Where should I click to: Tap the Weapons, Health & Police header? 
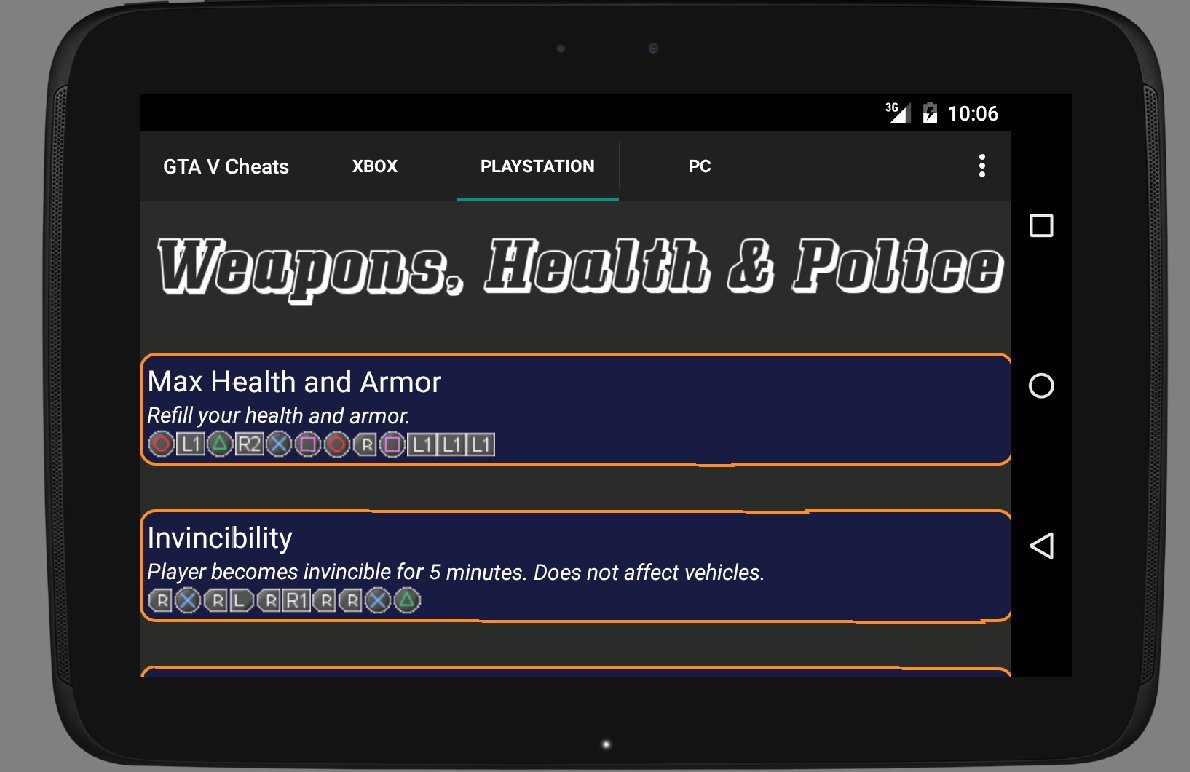coord(580,267)
